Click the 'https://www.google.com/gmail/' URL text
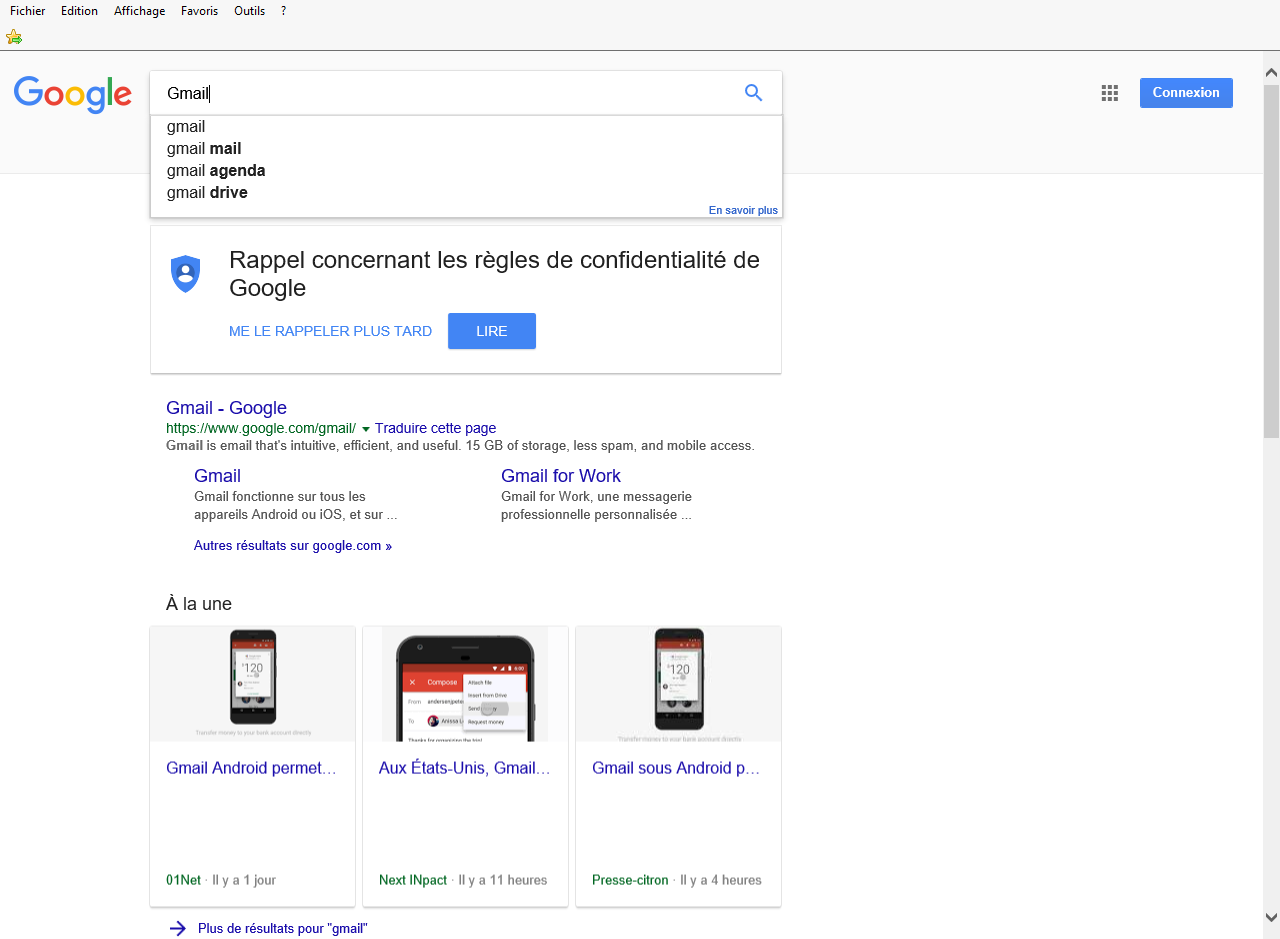The width and height of the screenshot is (1280, 939). pyautogui.click(x=261, y=428)
